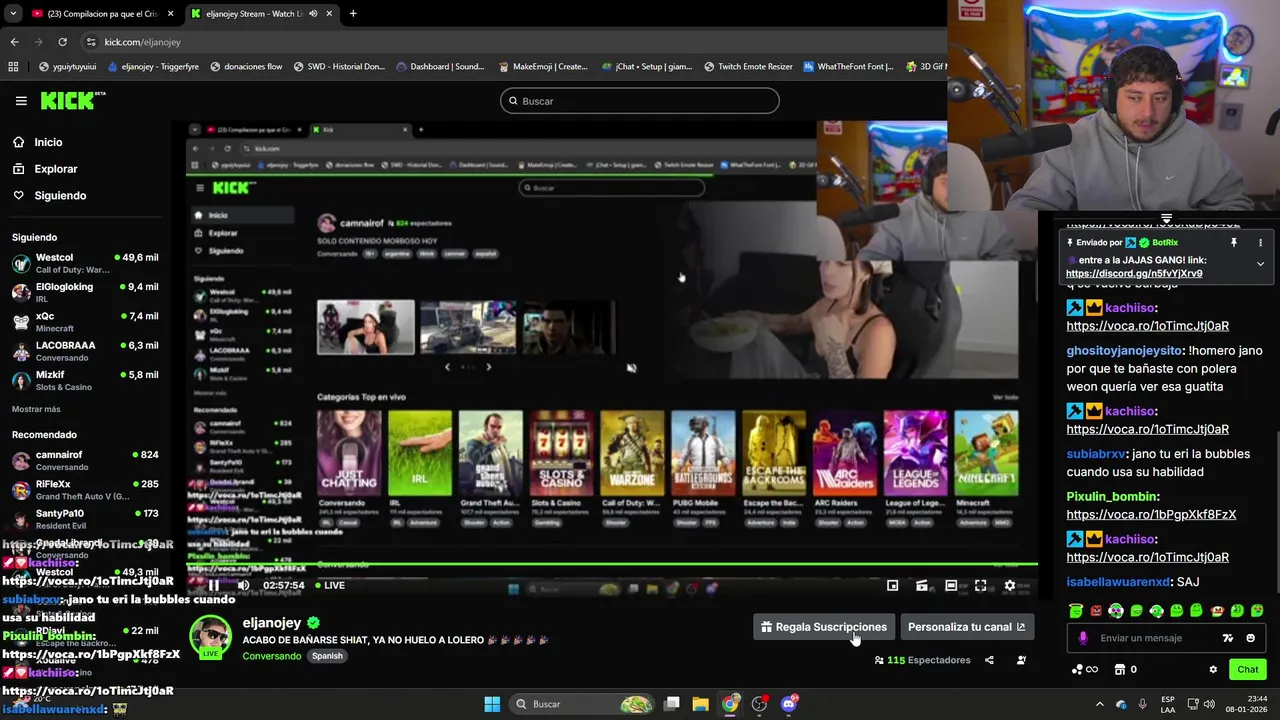Open the chat text formatting icon

[x=1228, y=638]
